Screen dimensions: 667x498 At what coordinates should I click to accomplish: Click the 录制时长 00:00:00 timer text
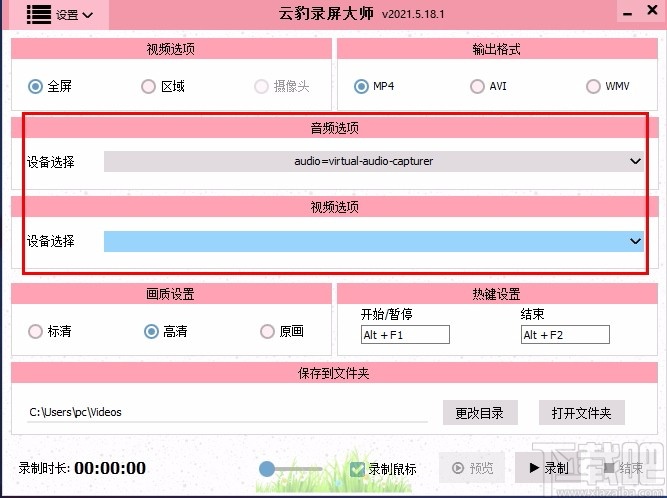[x=82, y=468]
